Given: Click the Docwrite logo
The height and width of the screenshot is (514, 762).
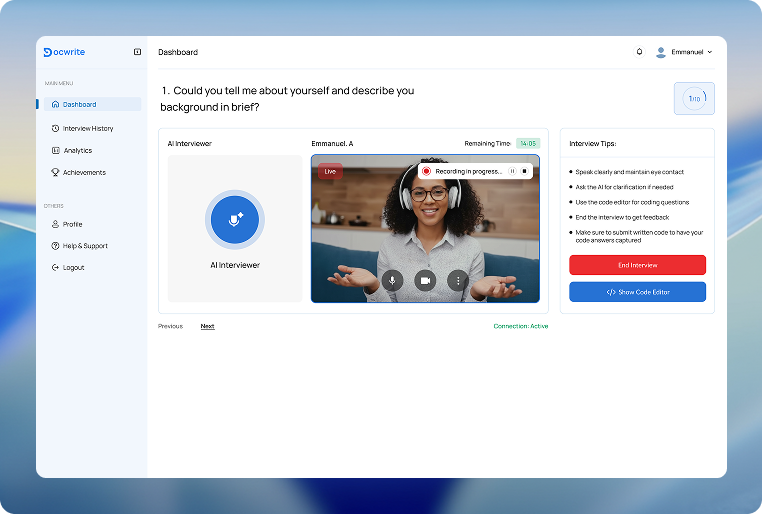Looking at the screenshot, I should coord(64,52).
